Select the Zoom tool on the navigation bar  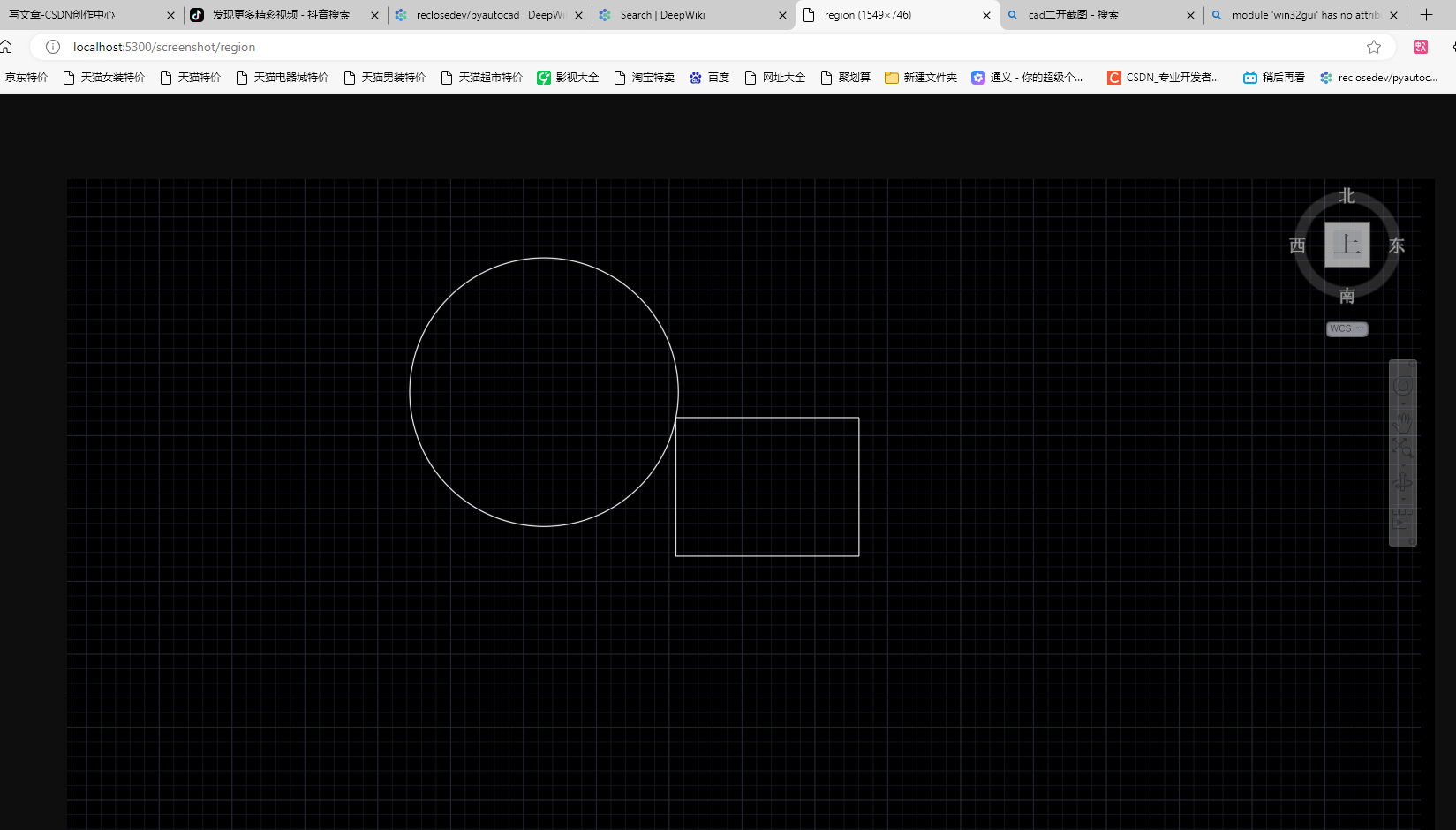pos(1403,447)
